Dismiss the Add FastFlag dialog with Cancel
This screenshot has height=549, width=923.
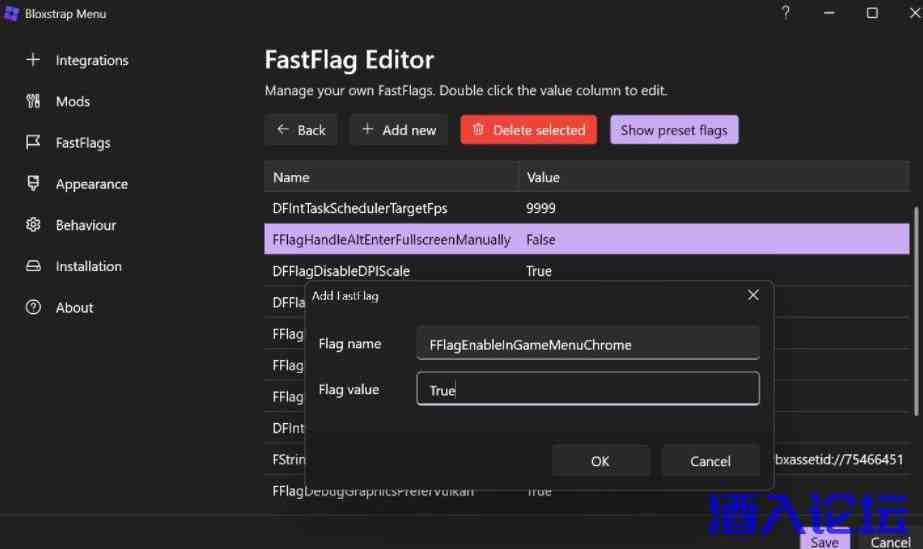click(x=710, y=461)
